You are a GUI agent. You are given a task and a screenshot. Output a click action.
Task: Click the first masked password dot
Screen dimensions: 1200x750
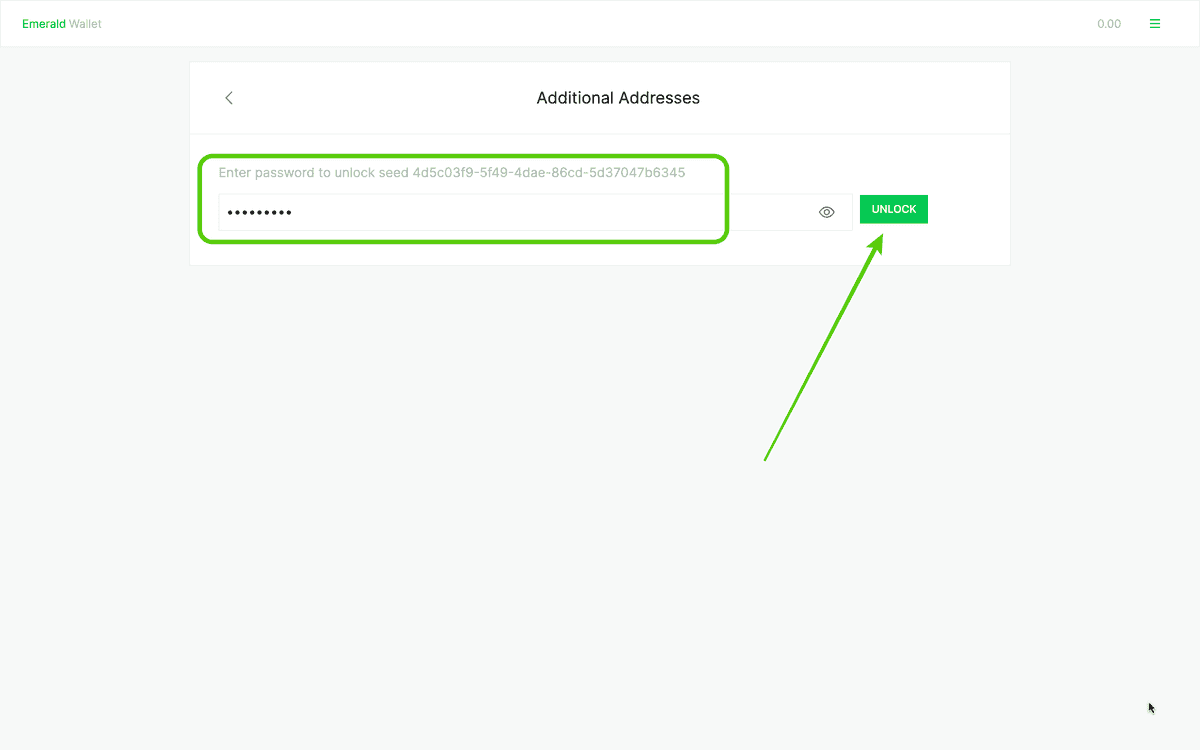coord(229,212)
